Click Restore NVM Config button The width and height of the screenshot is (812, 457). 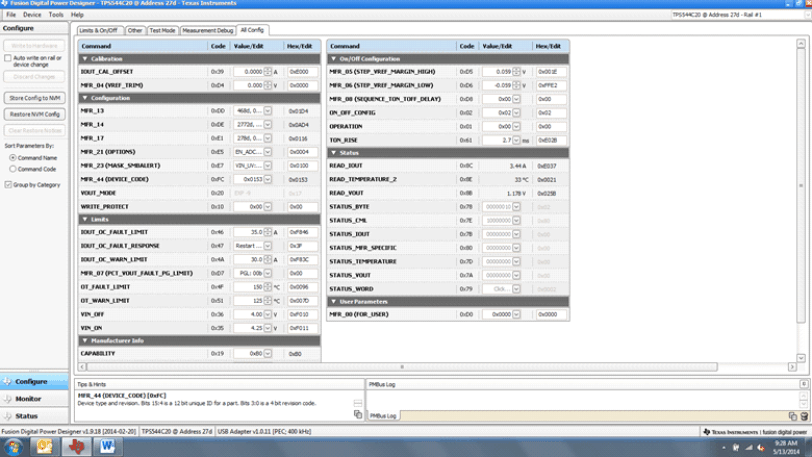(x=35, y=114)
